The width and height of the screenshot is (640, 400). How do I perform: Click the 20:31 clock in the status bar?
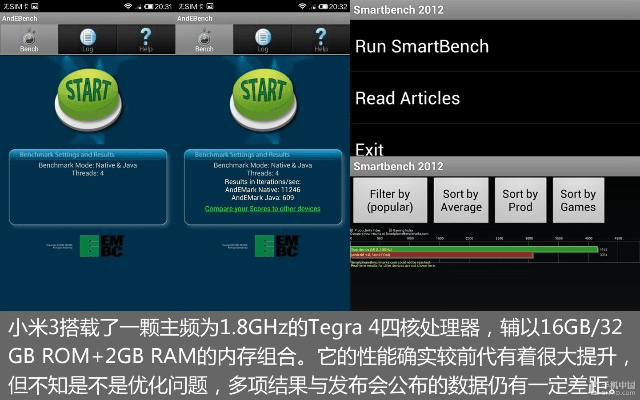[x=163, y=7]
